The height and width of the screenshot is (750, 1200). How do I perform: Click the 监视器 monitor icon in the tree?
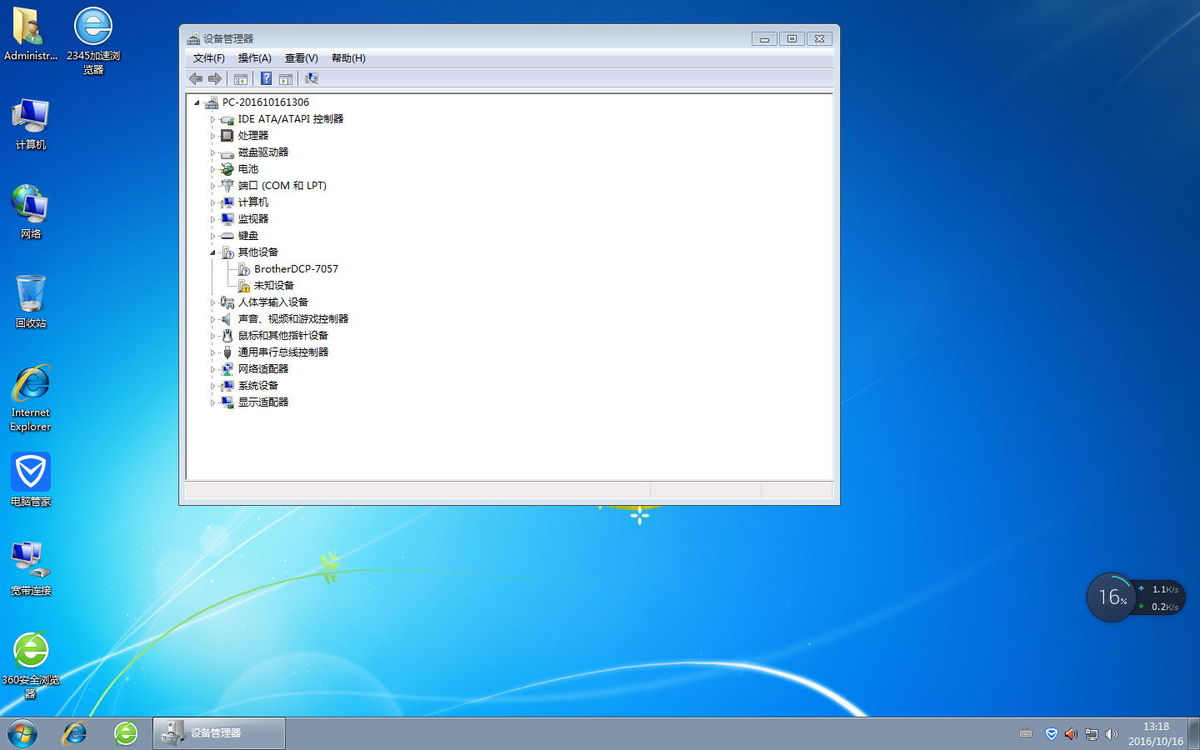tap(227, 219)
